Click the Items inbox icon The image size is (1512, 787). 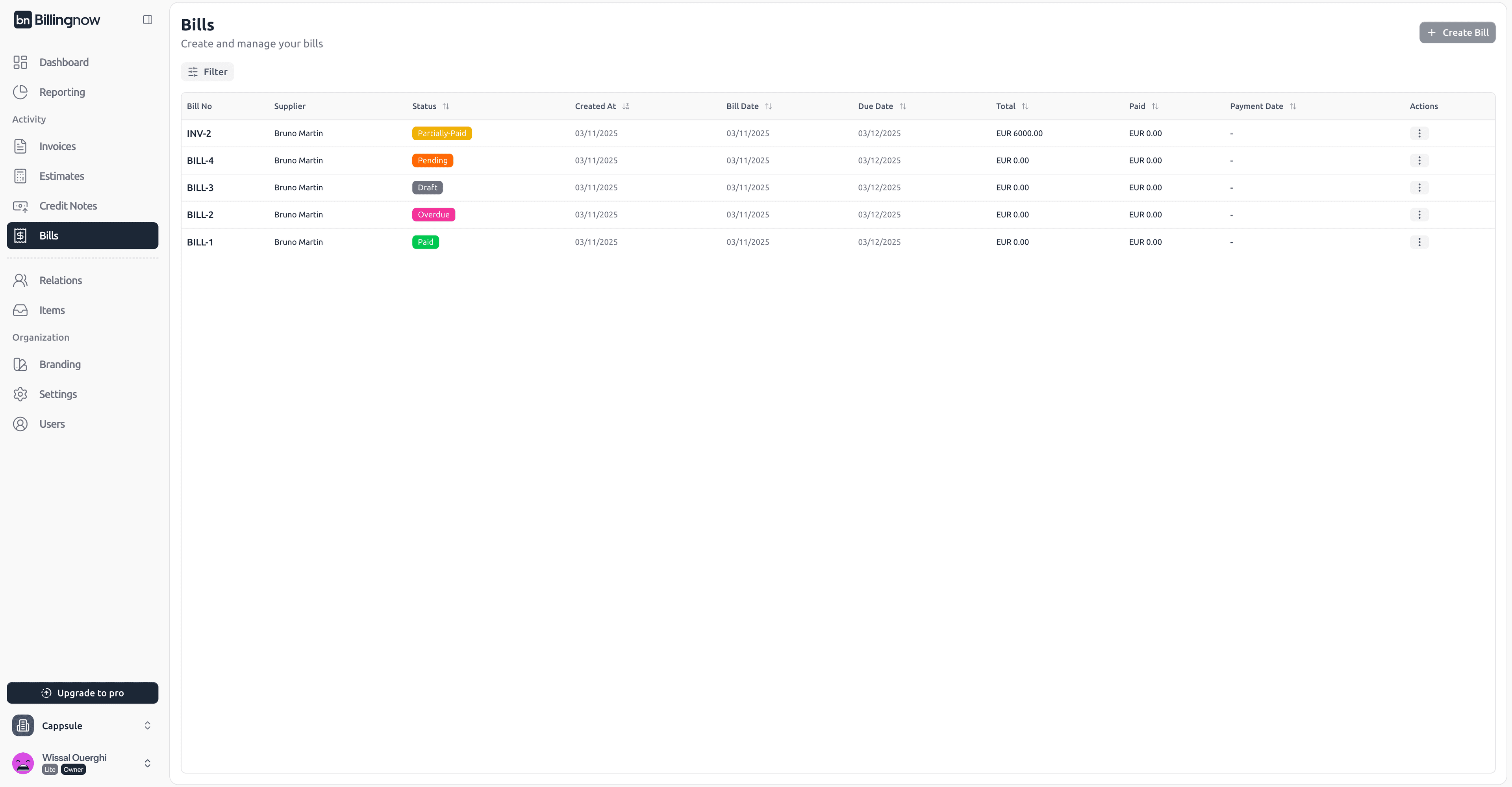point(20,310)
